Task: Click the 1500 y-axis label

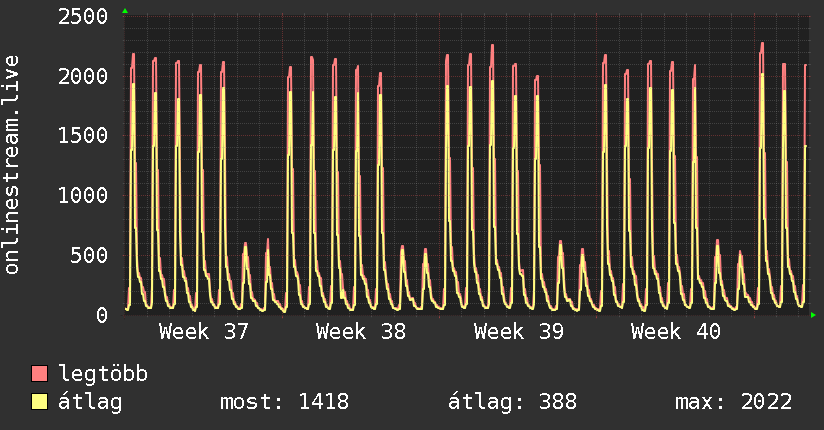Action: point(83,136)
